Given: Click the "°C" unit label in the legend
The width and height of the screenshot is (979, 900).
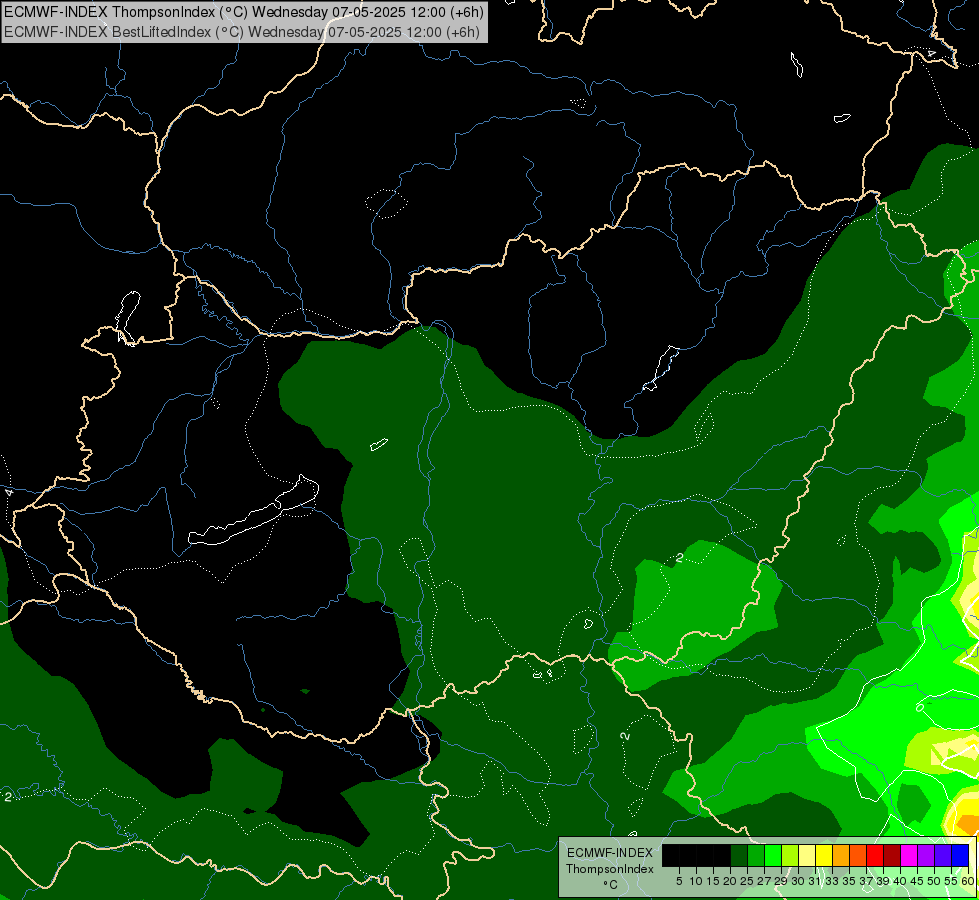Looking at the screenshot, I should pos(610,885).
